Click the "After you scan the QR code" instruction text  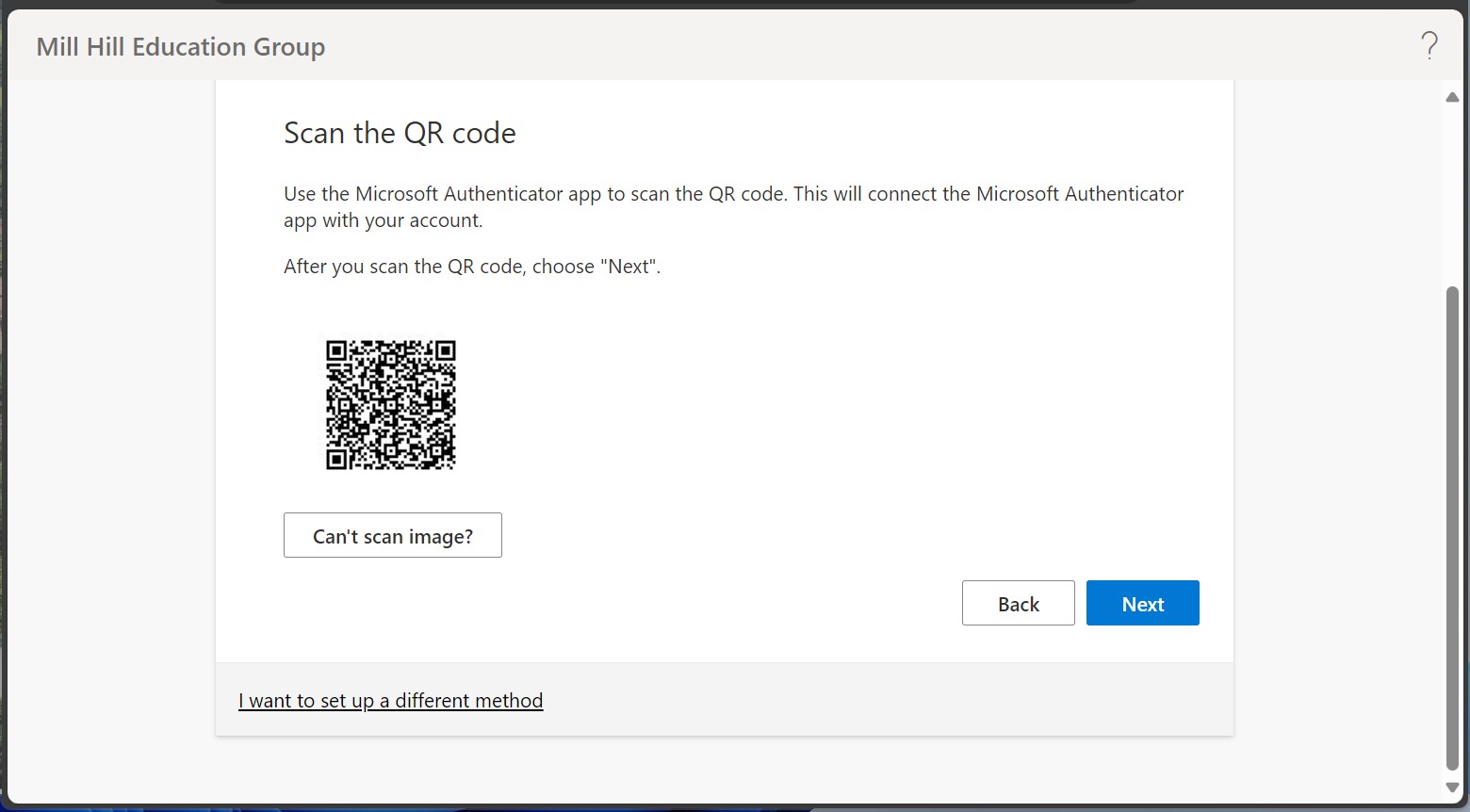(x=472, y=267)
